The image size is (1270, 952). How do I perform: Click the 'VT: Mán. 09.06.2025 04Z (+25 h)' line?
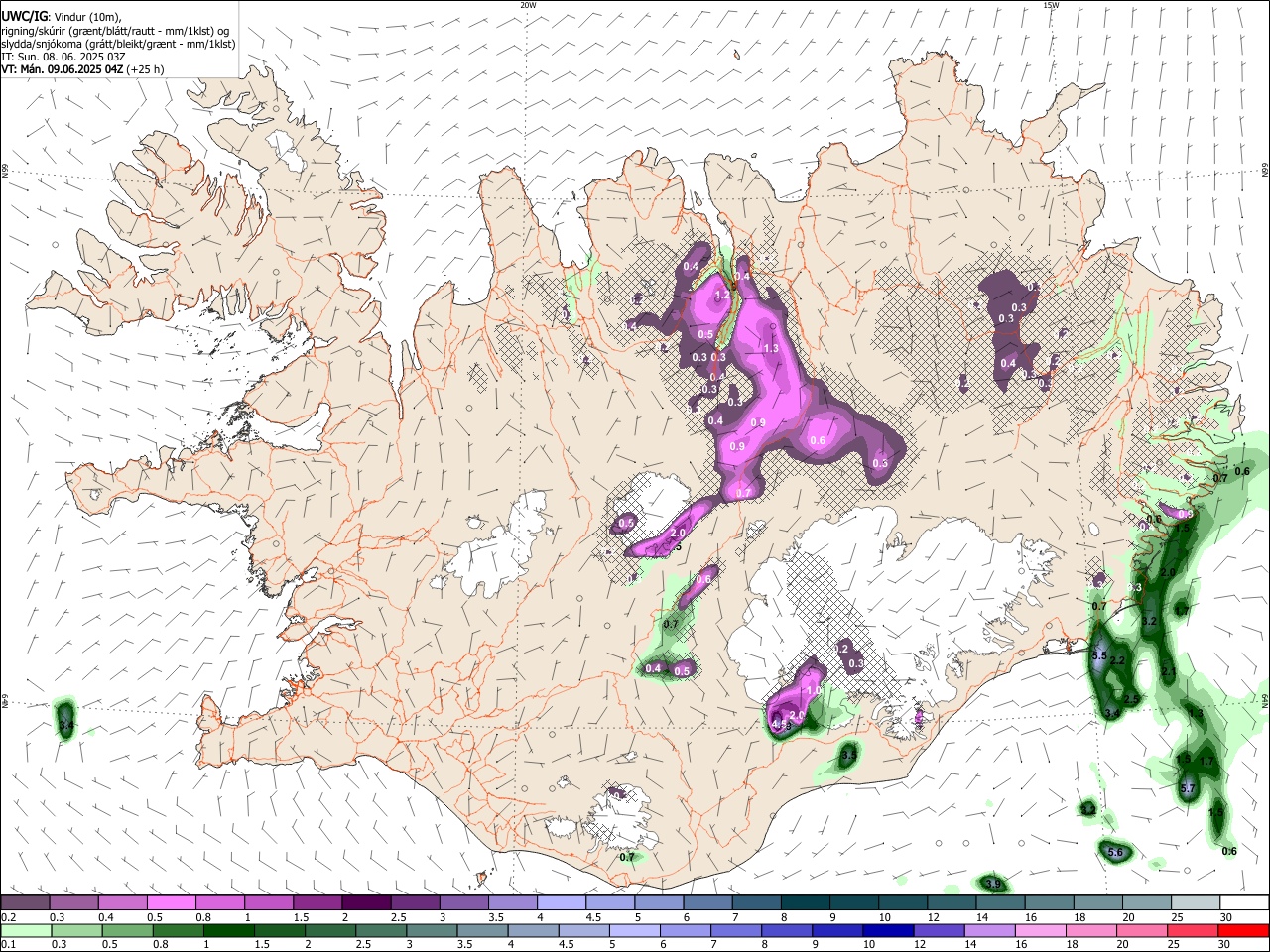pyautogui.click(x=82, y=69)
